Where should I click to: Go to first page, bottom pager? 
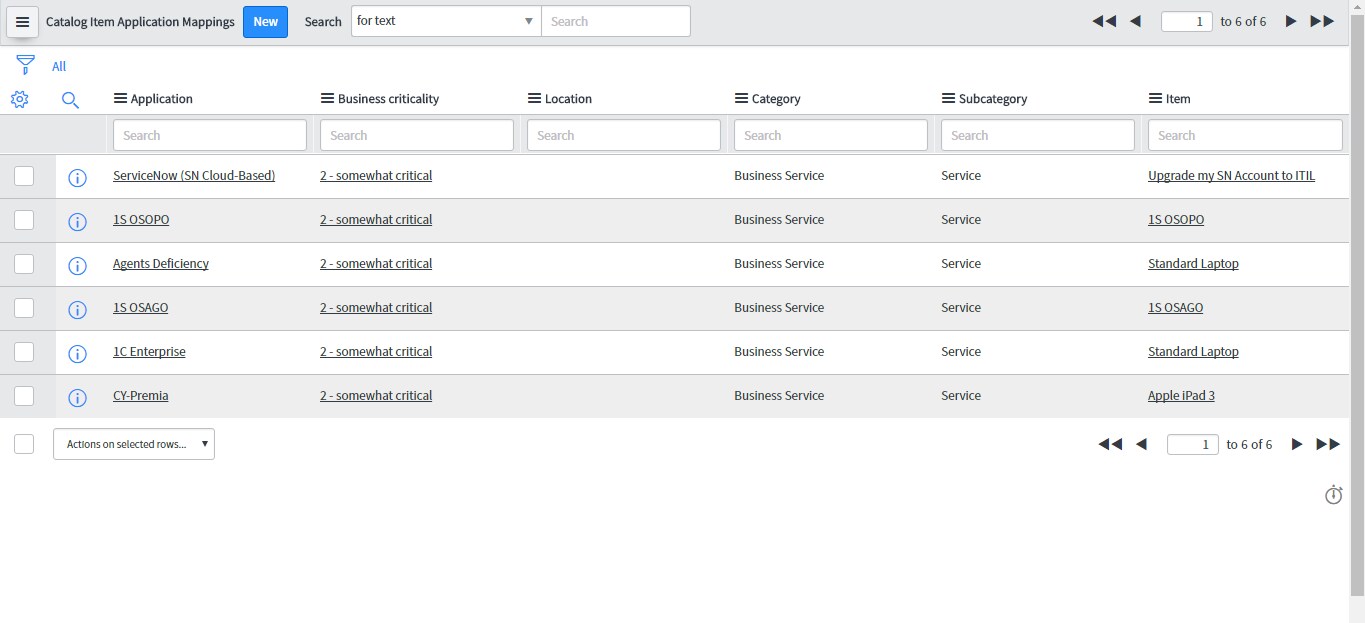1110,444
